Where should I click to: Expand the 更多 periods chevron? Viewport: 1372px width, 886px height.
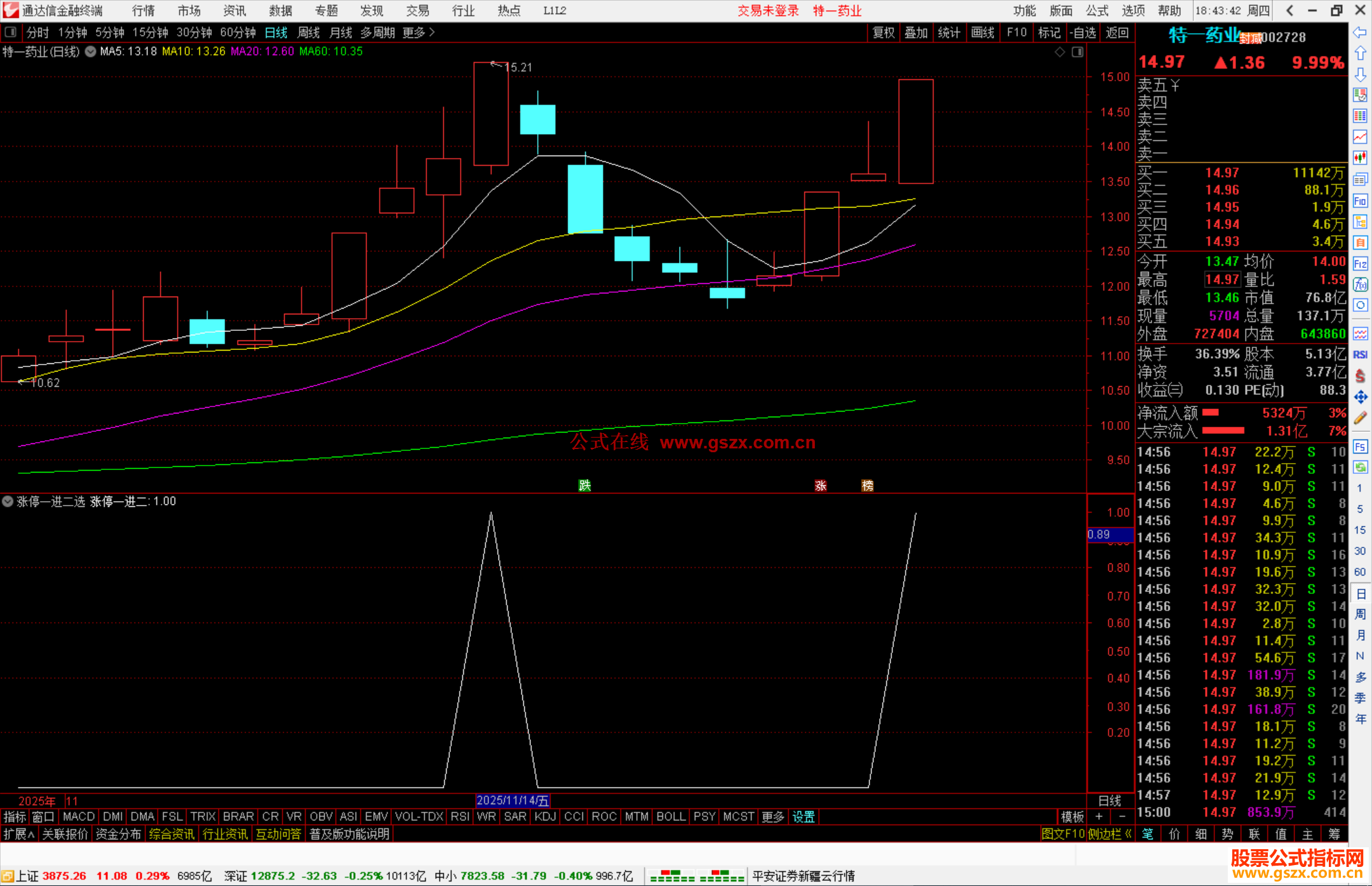pos(433,32)
